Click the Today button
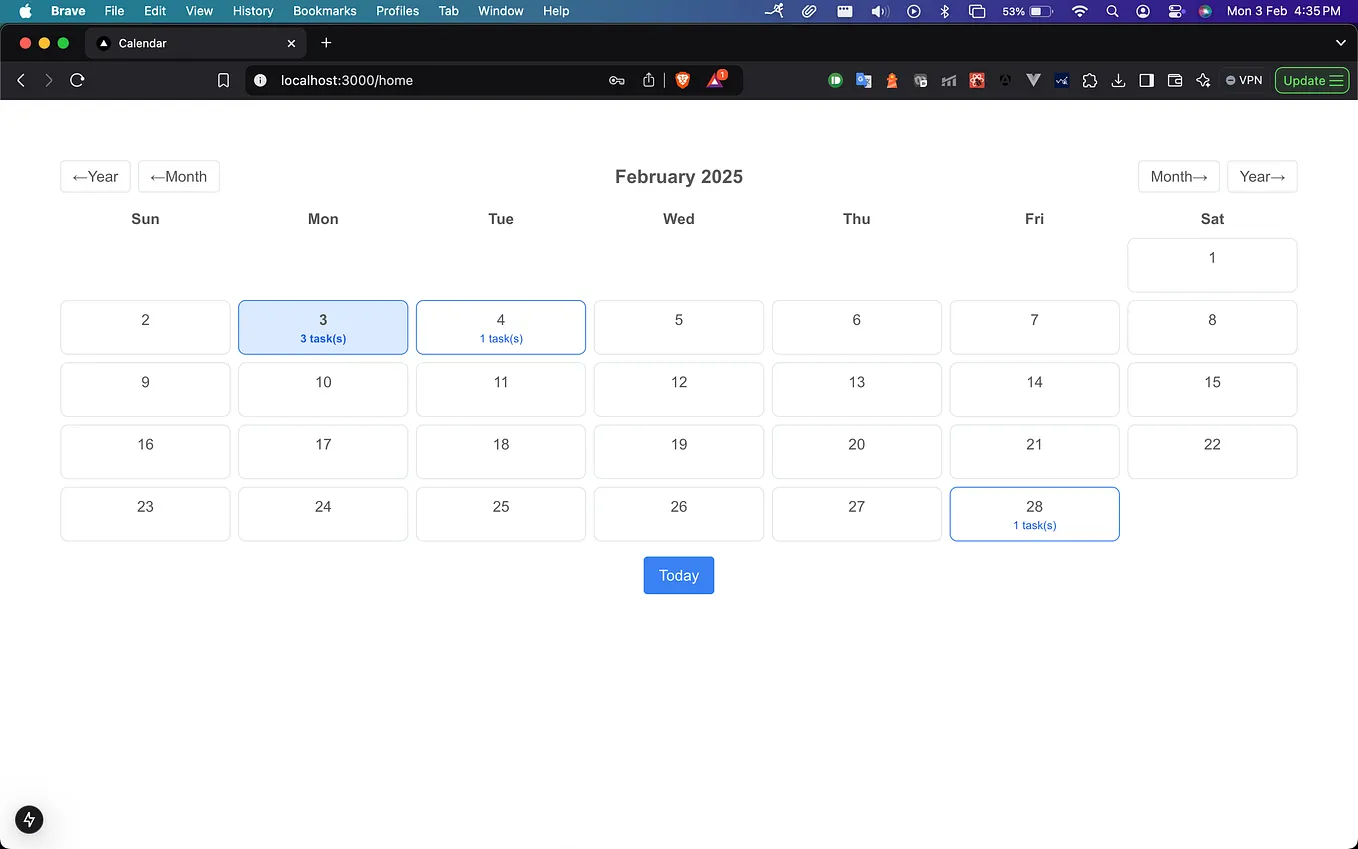 tap(679, 575)
